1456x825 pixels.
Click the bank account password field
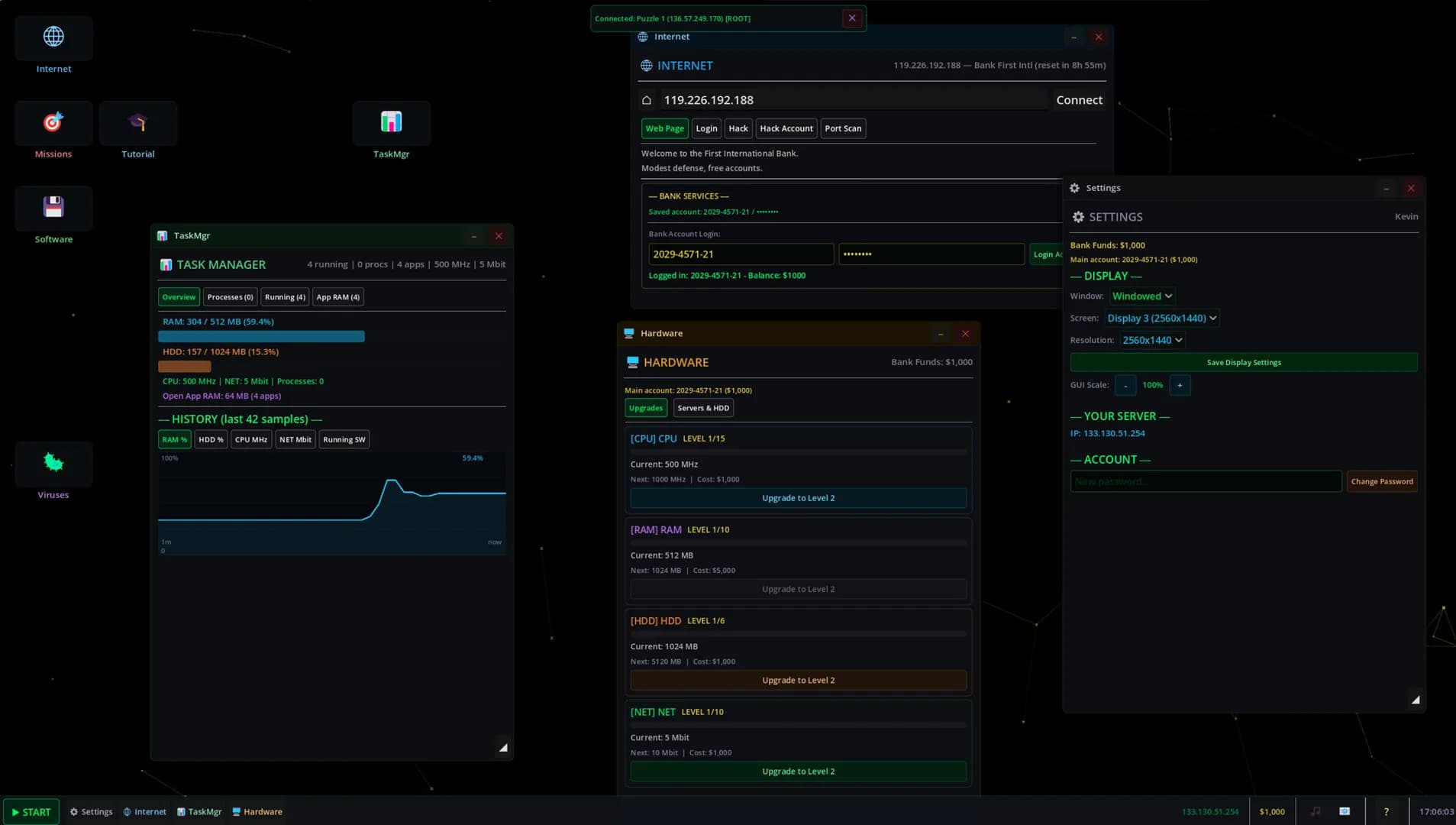coord(931,254)
